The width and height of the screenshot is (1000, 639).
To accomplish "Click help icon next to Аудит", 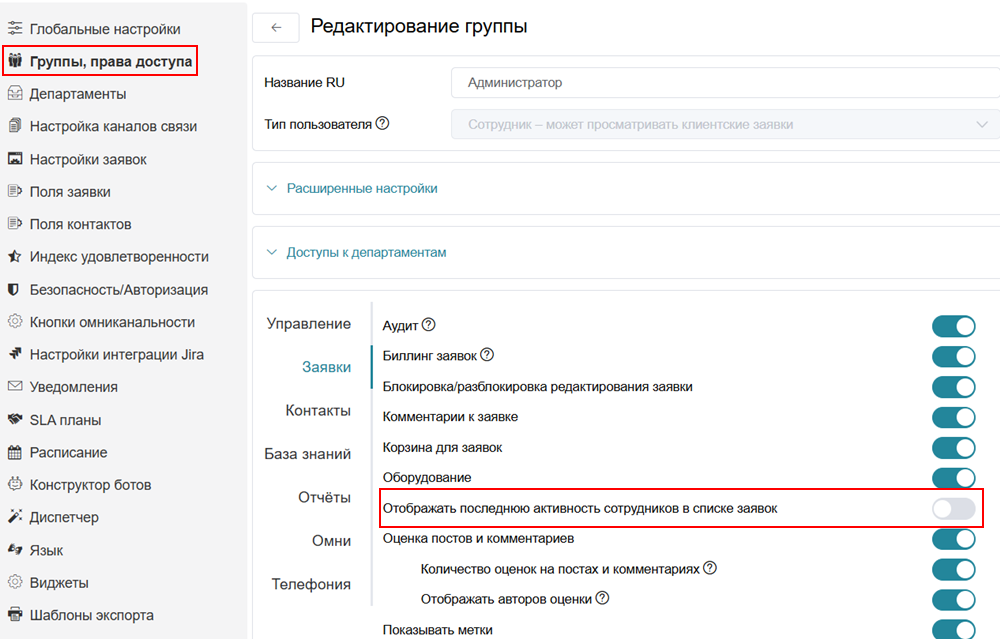I will [429, 325].
